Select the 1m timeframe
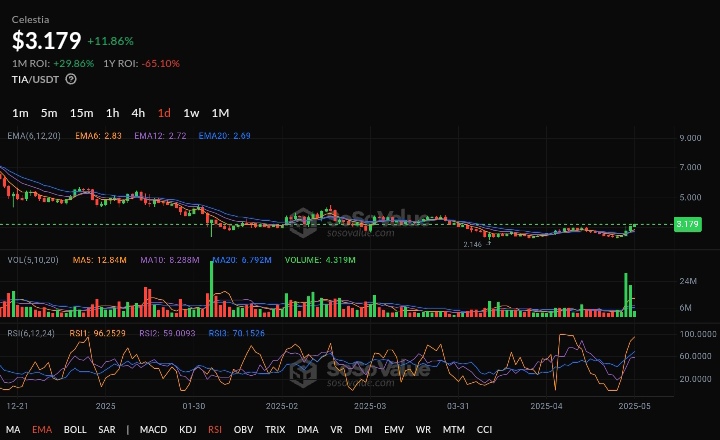This screenshot has width=720, height=440. pos(20,113)
